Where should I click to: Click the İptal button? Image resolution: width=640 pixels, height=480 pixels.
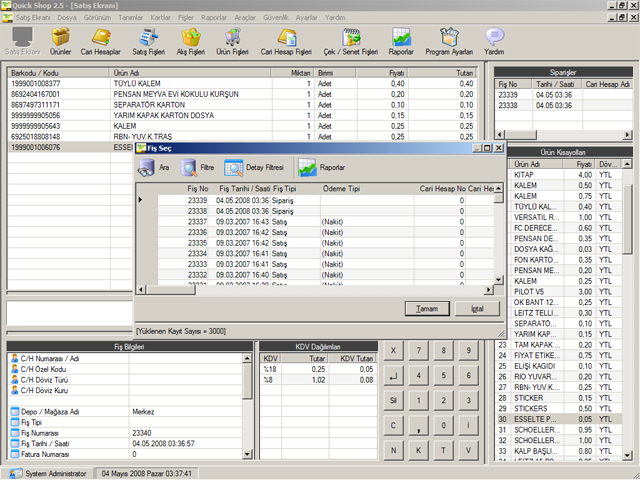(477, 309)
